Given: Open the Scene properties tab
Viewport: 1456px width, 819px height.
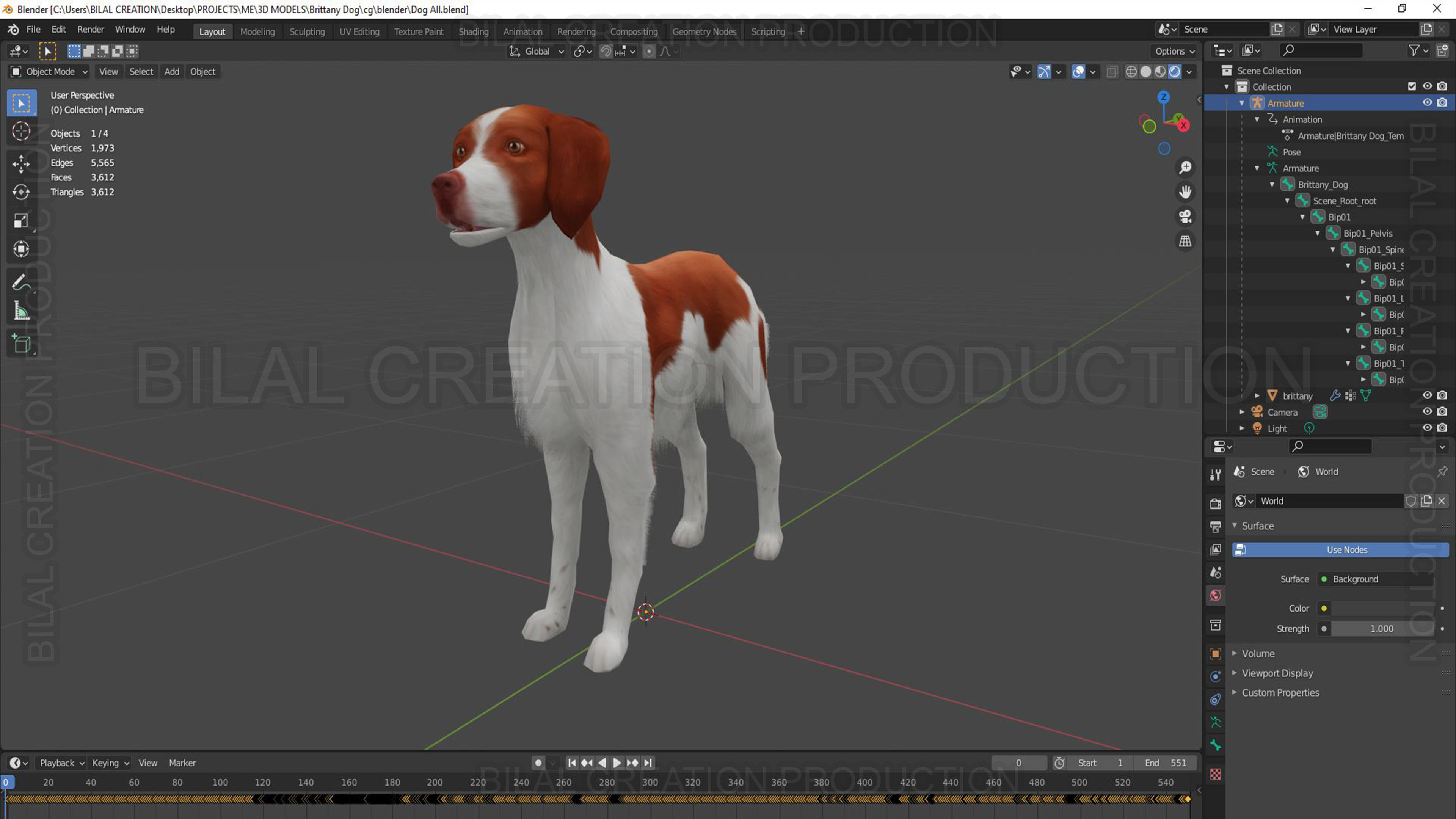Looking at the screenshot, I should [1215, 573].
